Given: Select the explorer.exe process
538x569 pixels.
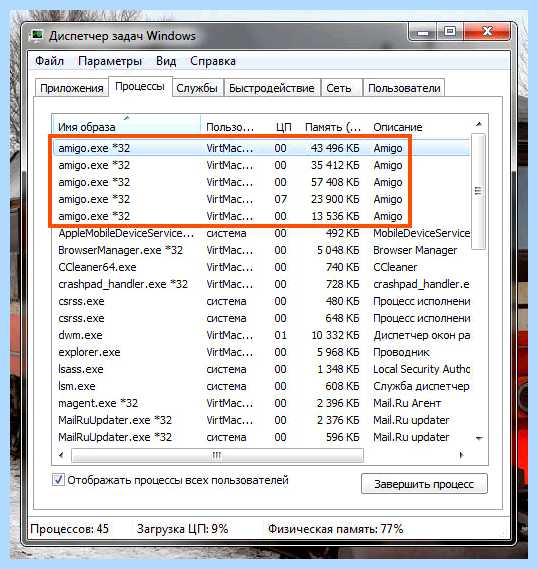Looking at the screenshot, I should click(262, 352).
